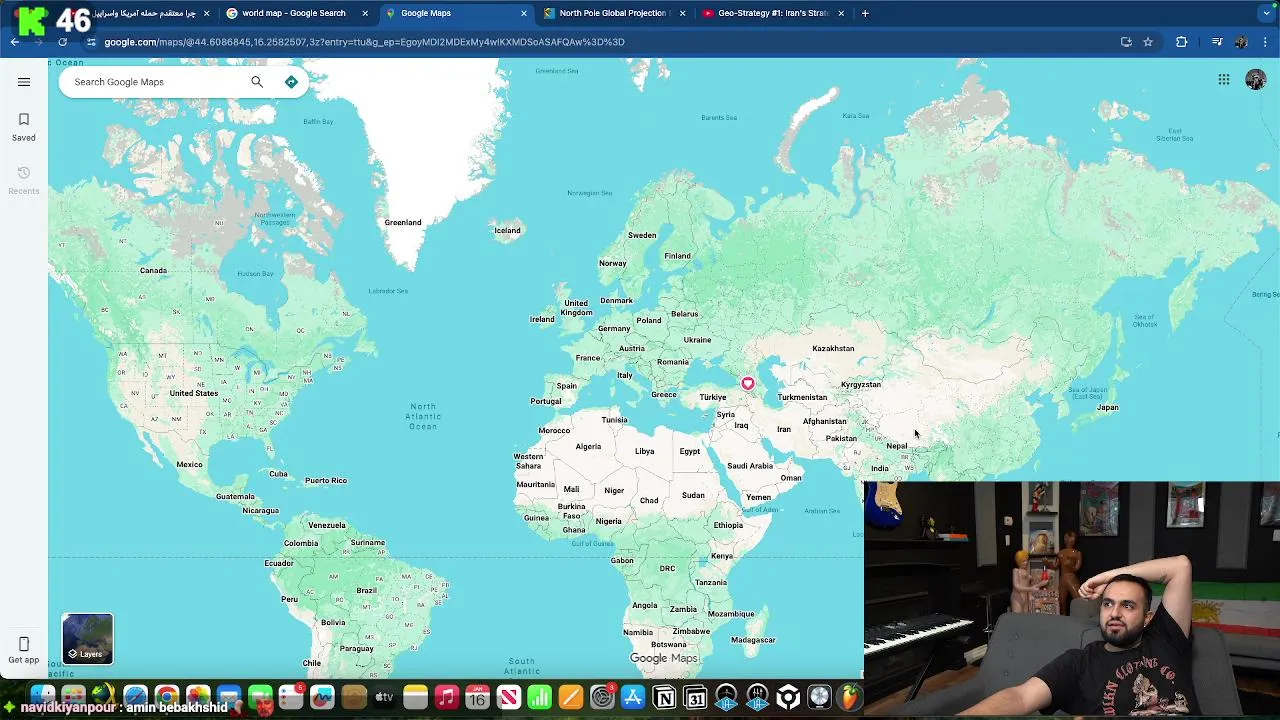Reload the page in the browser

click(62, 42)
